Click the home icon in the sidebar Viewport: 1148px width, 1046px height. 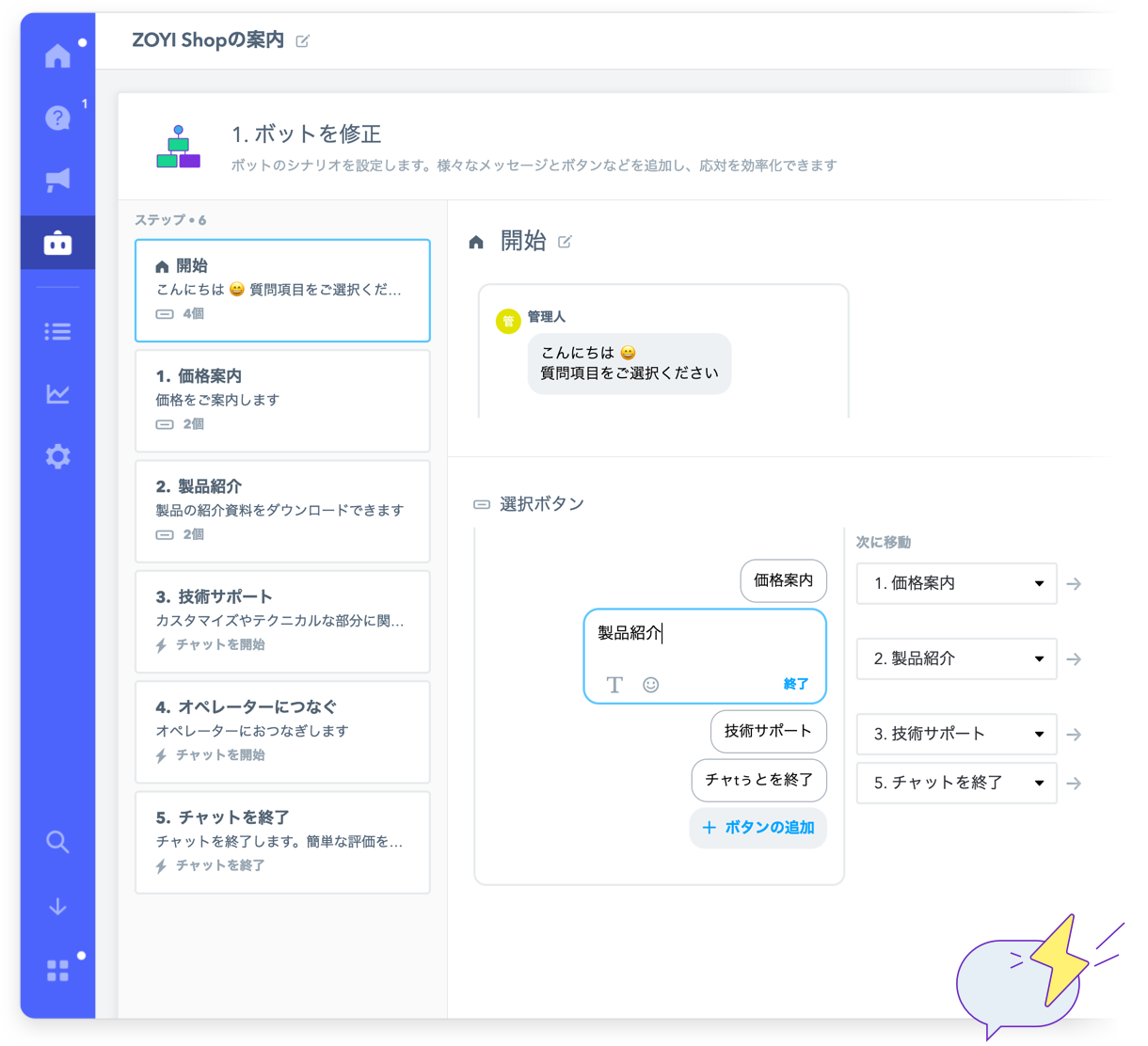pyautogui.click(x=57, y=56)
